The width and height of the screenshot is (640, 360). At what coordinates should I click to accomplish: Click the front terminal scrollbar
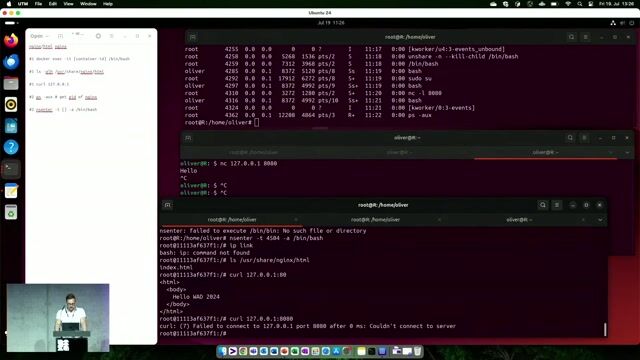pyautogui.click(x=605, y=329)
